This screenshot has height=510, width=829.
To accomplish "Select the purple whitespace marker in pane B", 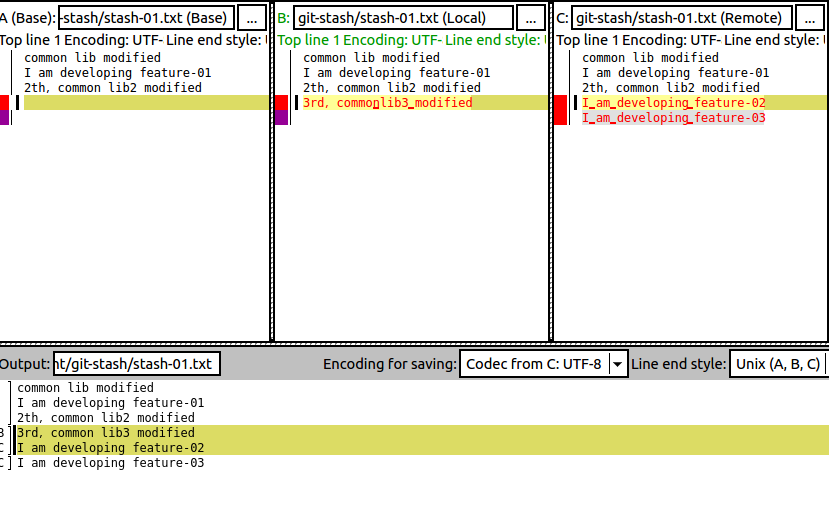I will 281,117.
